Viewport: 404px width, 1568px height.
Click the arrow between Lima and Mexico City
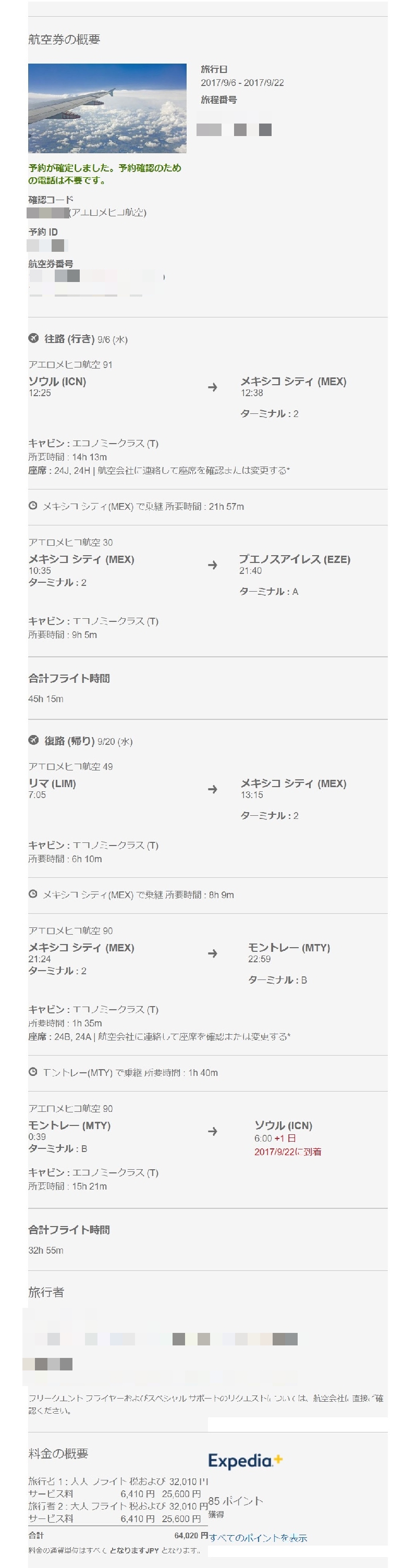212,789
